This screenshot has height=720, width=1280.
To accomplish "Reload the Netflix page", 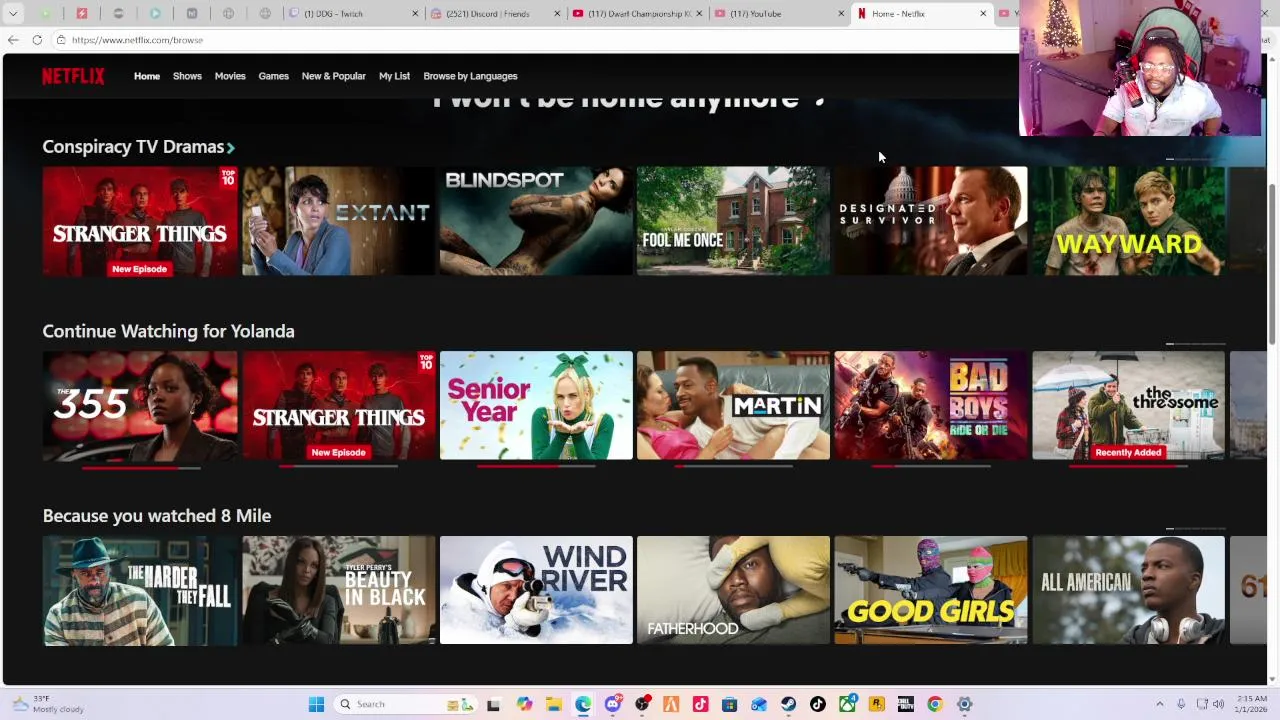I will click(x=37, y=40).
